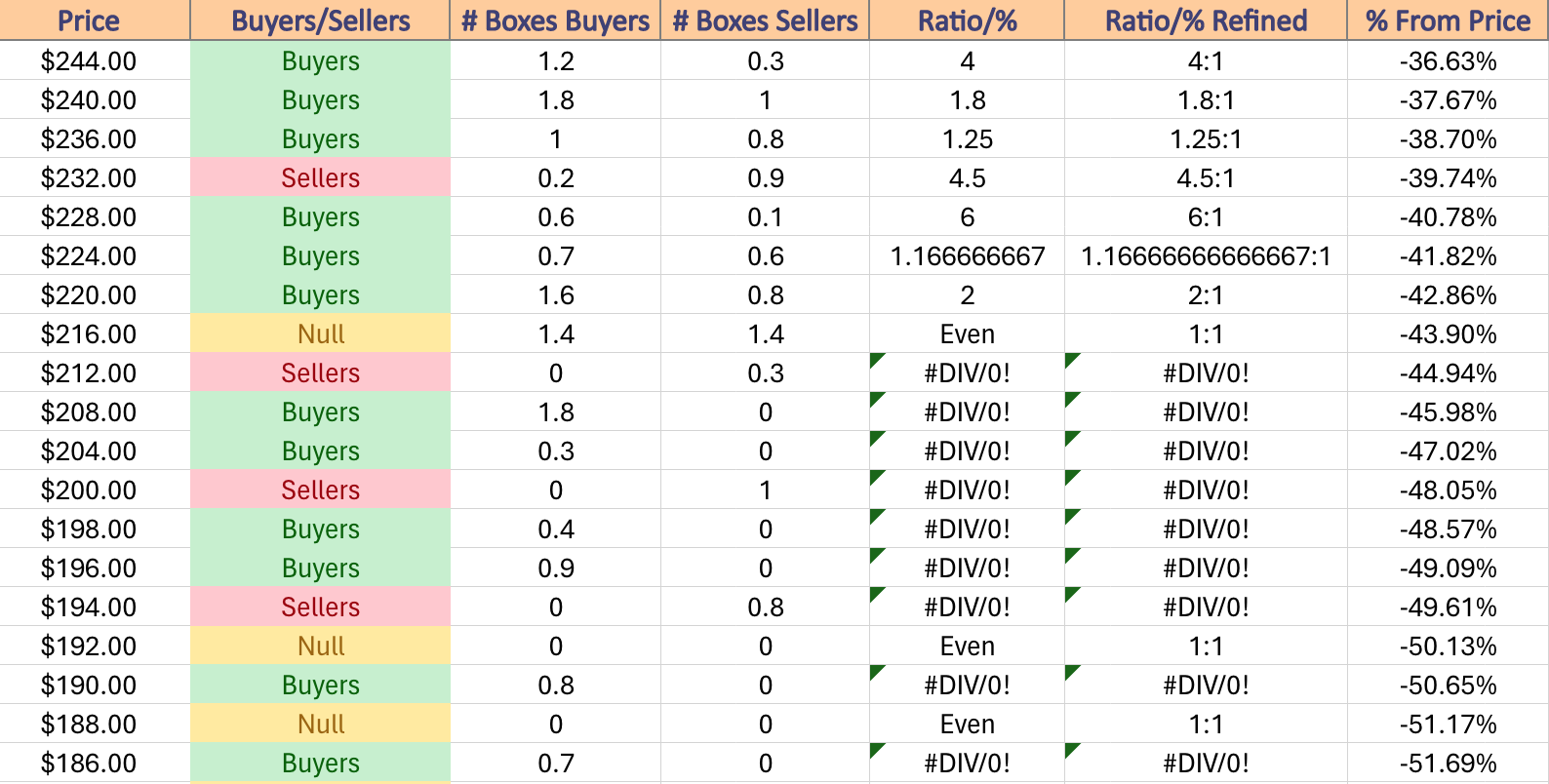Screen dimensions: 1549x784
Task: Click the Null cell in the $188.00 row
Action: pyautogui.click(x=321, y=724)
